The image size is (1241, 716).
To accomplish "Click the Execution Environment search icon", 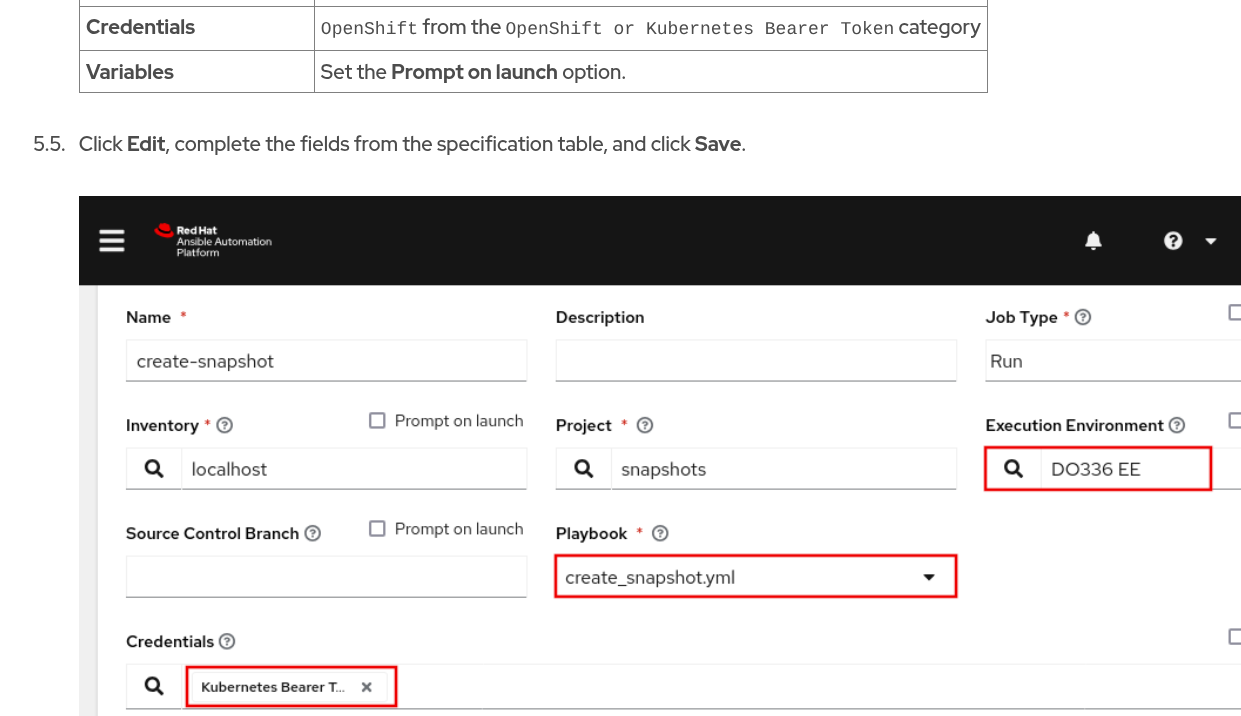I will click(1013, 469).
